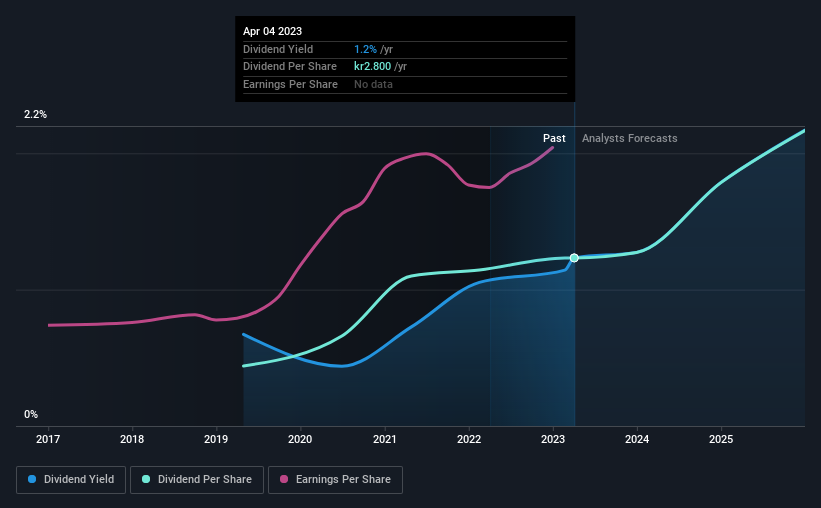Click the 2.2% y-axis label
Image resolution: width=821 pixels, height=508 pixels.
click(x=35, y=115)
